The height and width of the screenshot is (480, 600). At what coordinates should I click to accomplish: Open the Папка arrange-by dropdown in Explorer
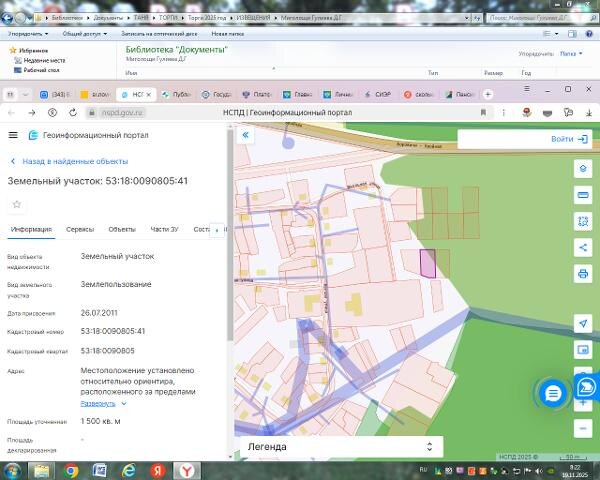coord(571,54)
